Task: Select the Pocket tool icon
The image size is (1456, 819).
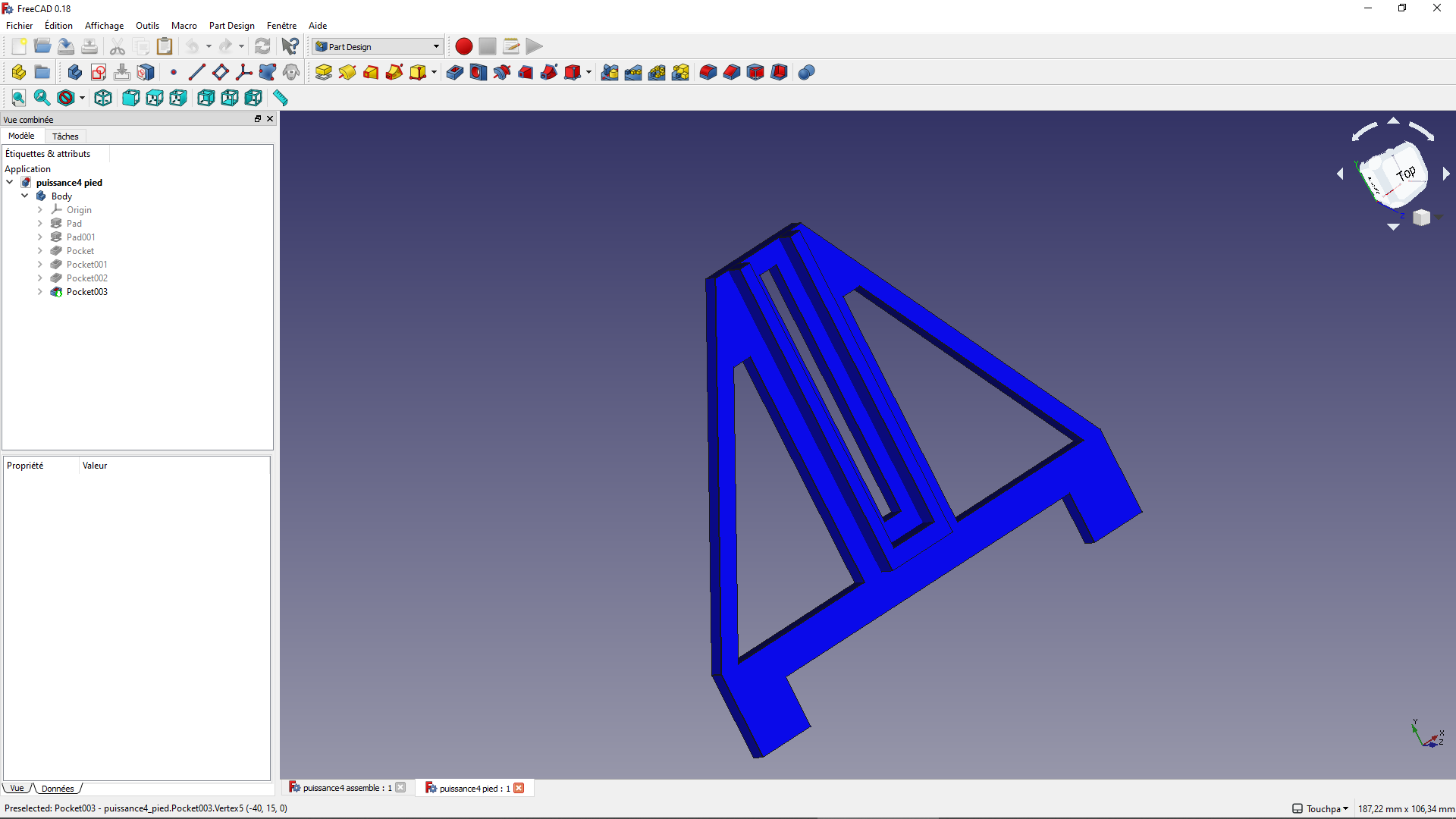Action: point(455,72)
